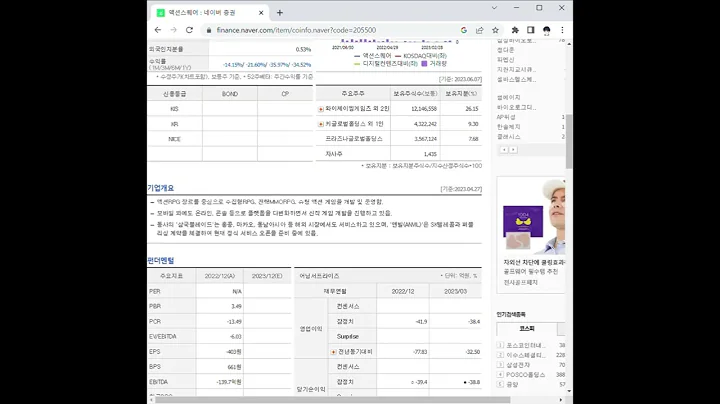Click the KOSDAQ대비 legend line

pos(398,56)
